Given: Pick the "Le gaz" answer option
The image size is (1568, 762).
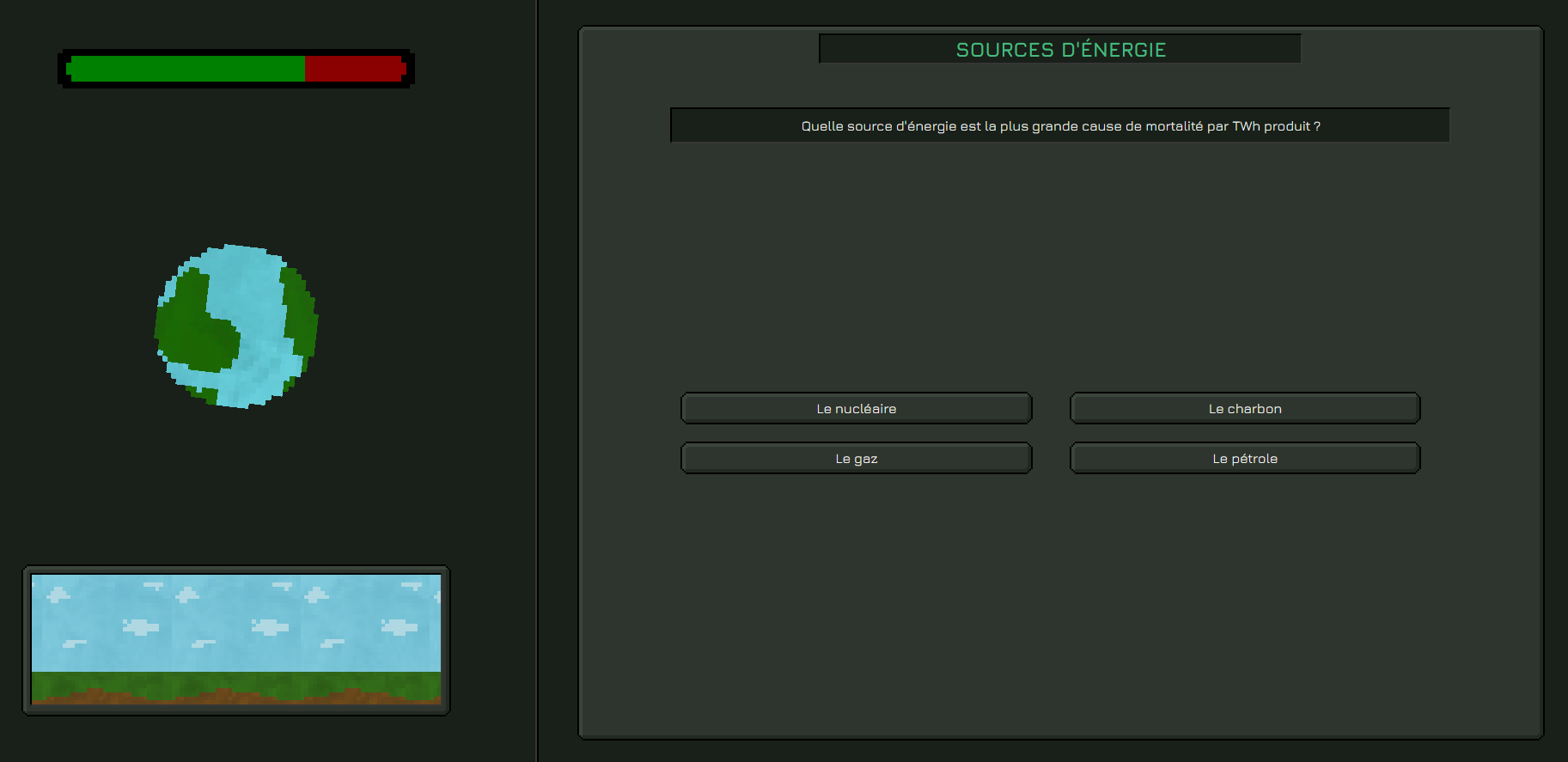Looking at the screenshot, I should (856, 459).
